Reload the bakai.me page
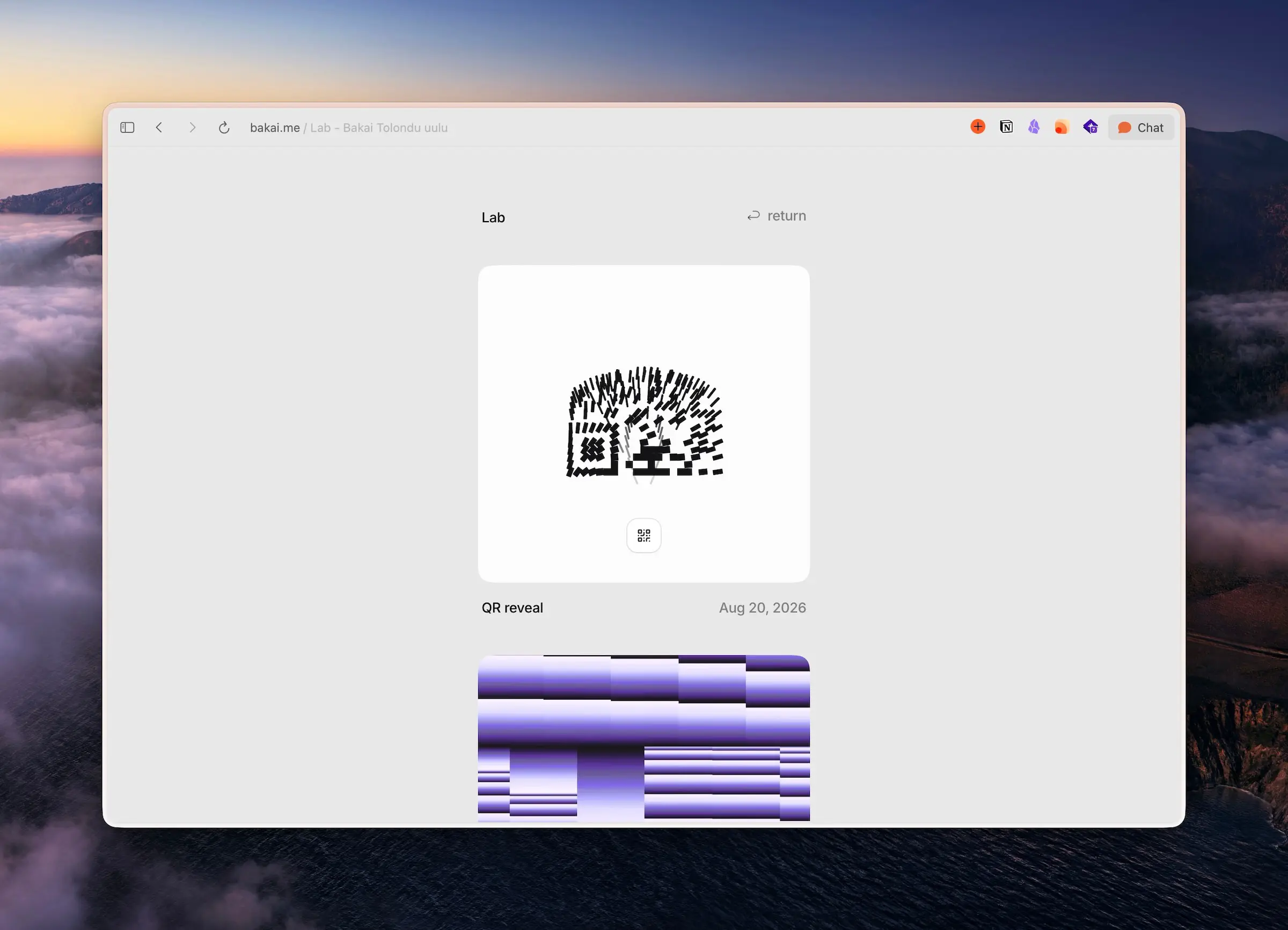 pyautogui.click(x=224, y=128)
